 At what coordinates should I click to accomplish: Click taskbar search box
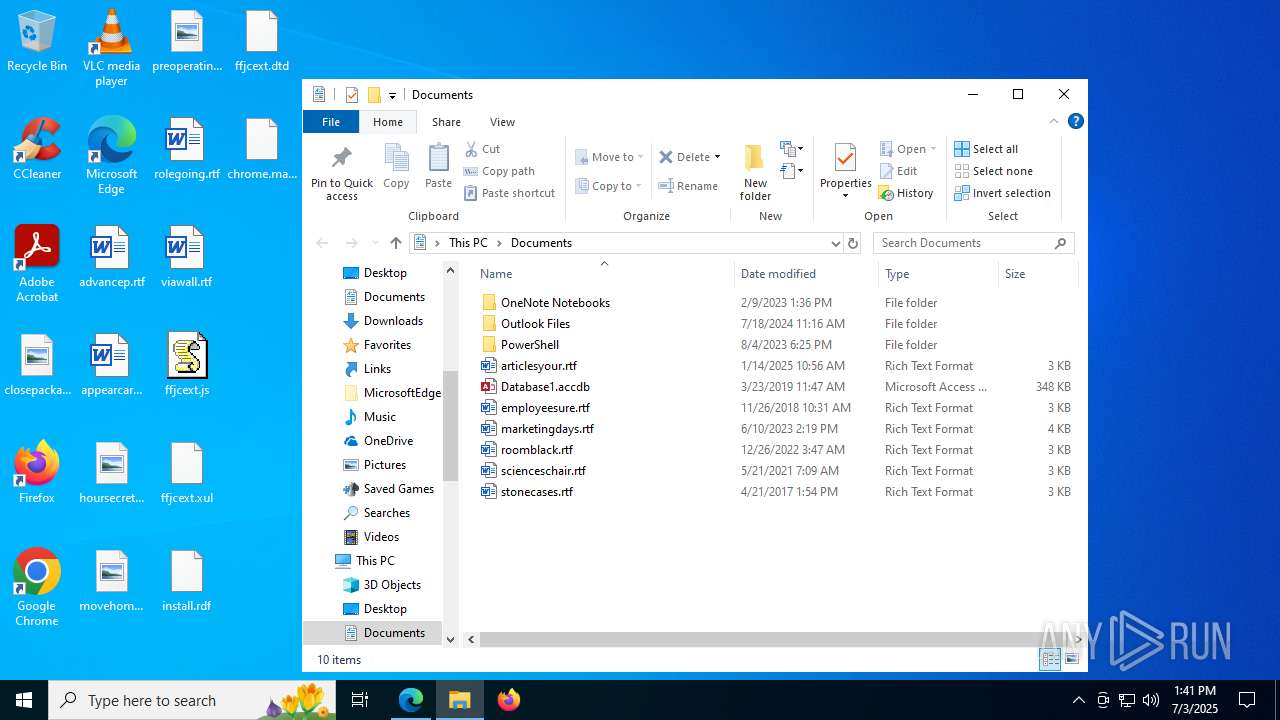coord(194,700)
